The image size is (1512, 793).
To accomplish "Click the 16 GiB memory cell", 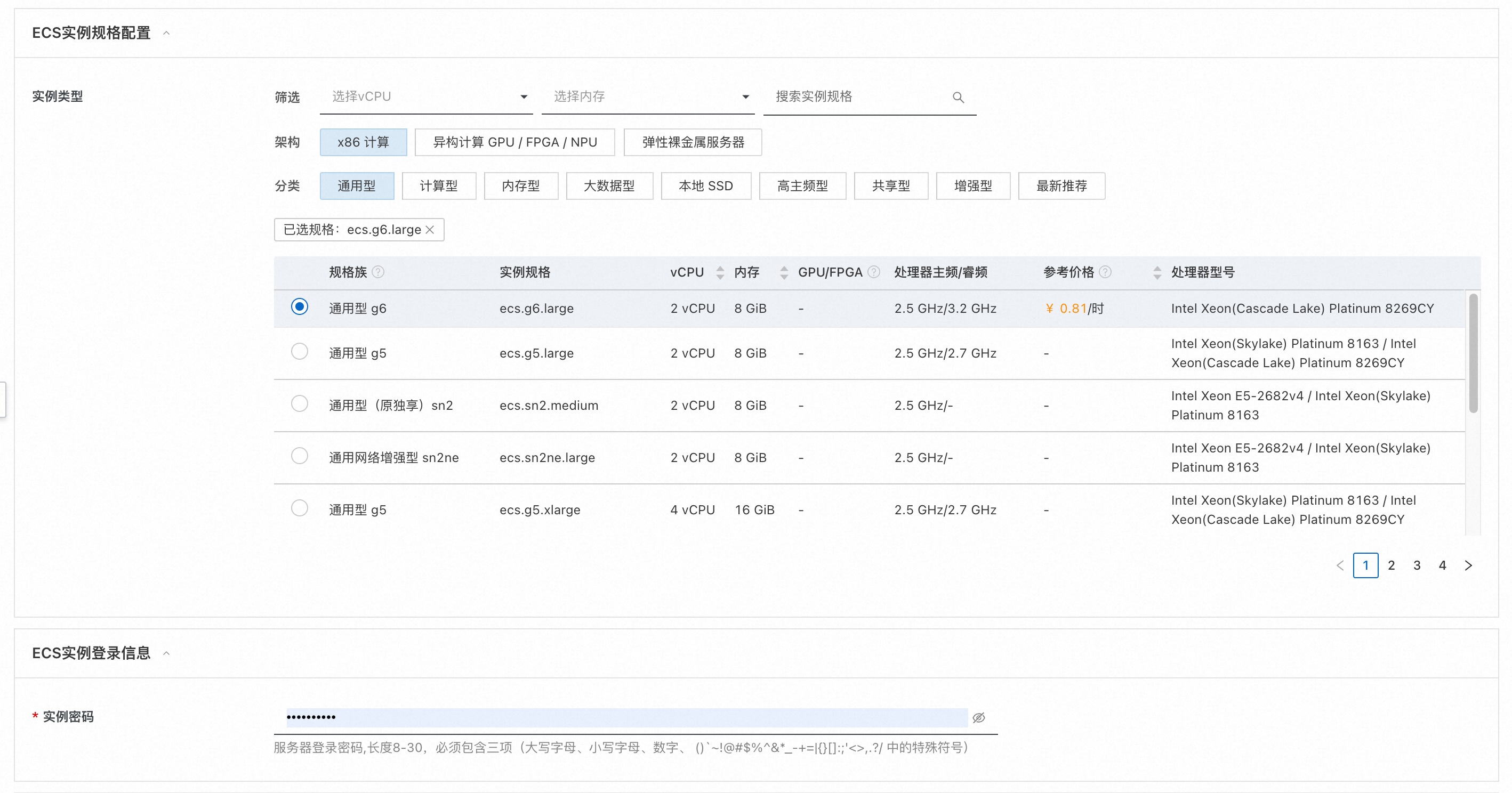I will 754,509.
